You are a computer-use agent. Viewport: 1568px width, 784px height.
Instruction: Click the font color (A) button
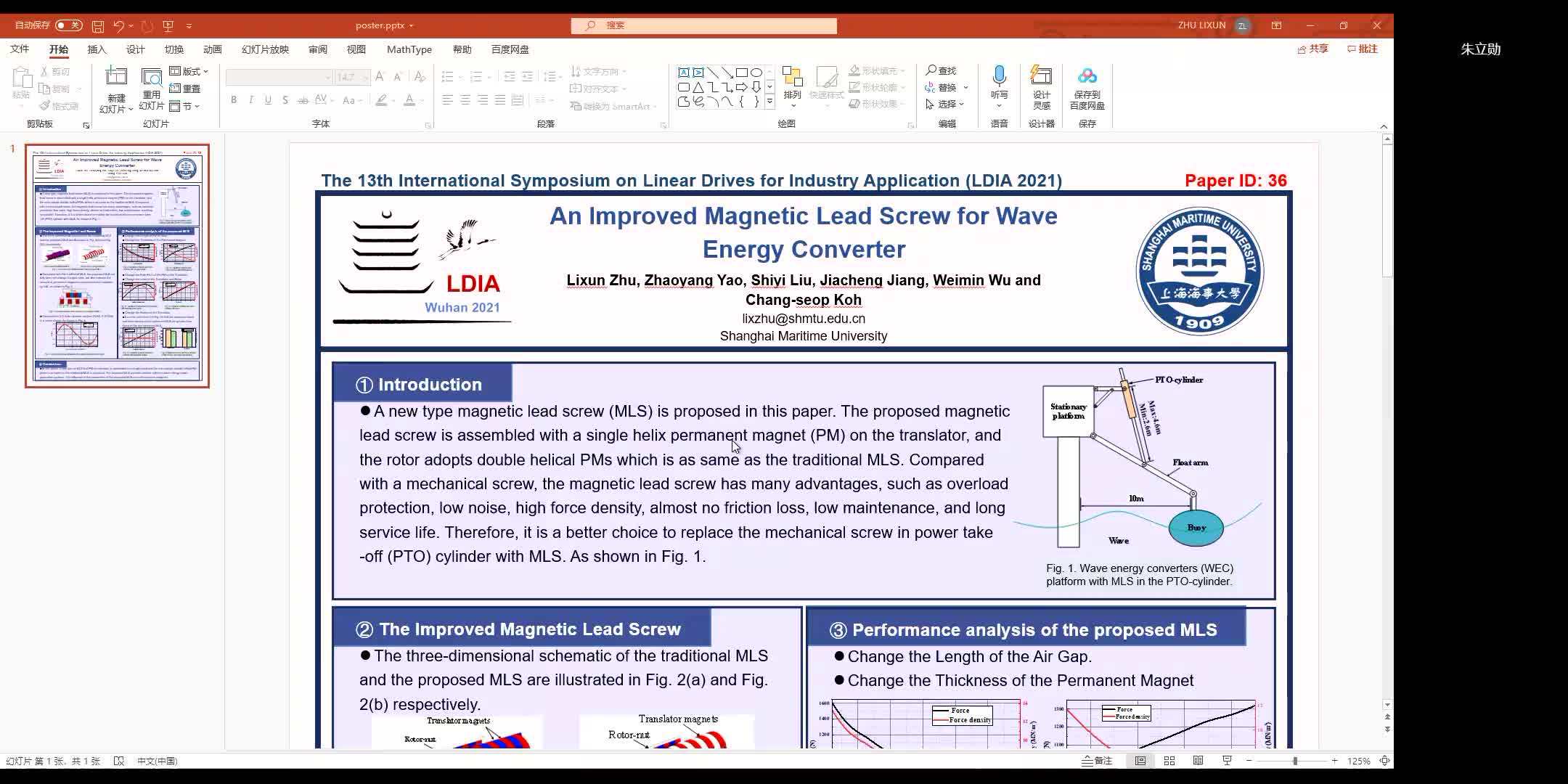[409, 100]
